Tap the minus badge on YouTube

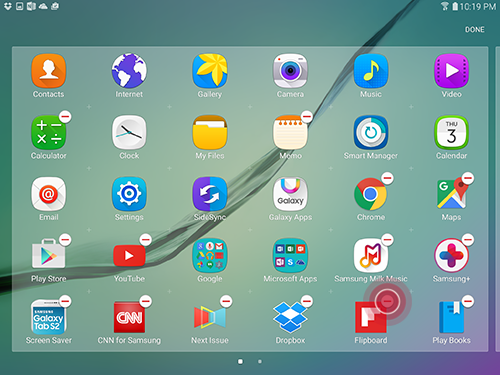(146, 239)
